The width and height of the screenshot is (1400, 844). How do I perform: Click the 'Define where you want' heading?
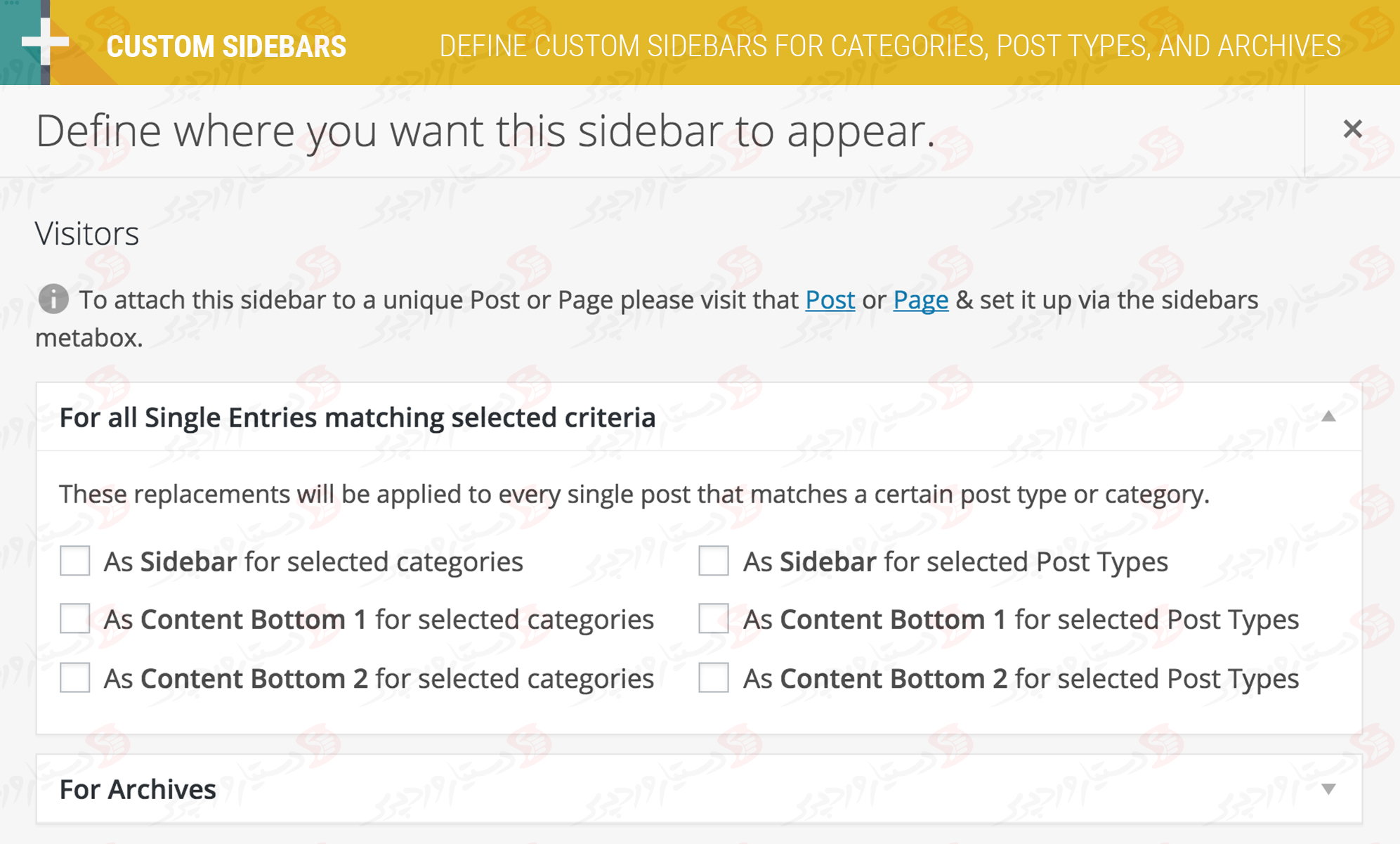(x=485, y=131)
